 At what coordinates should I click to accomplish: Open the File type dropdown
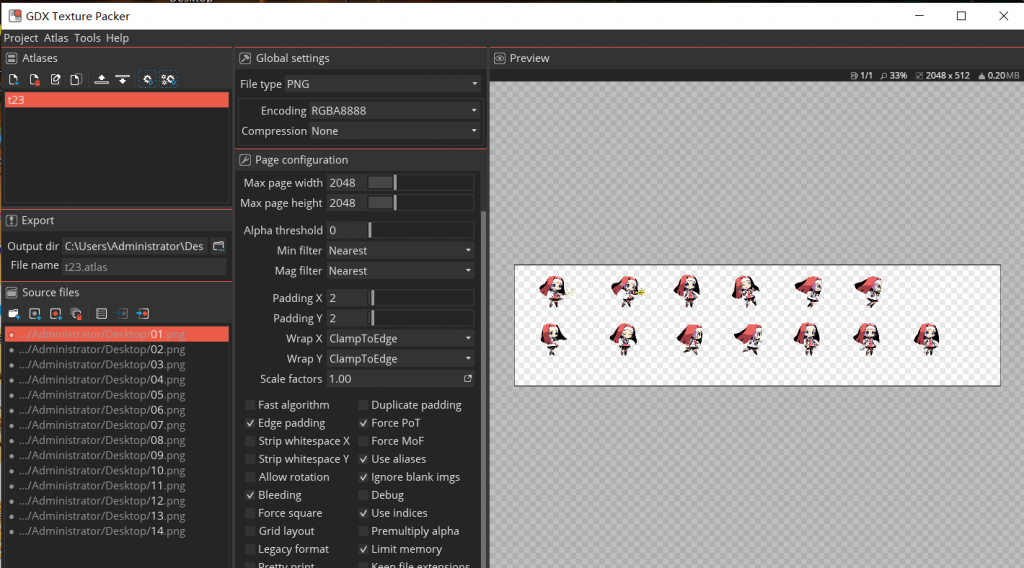(x=382, y=84)
